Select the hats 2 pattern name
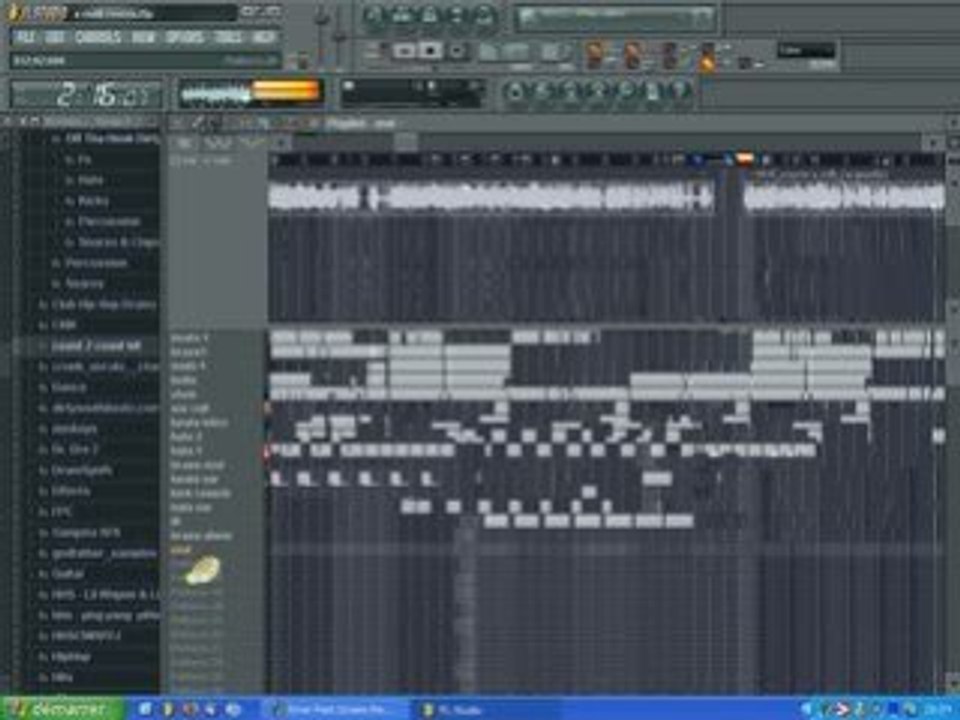Screen dimensions: 960x720 (x=186, y=437)
